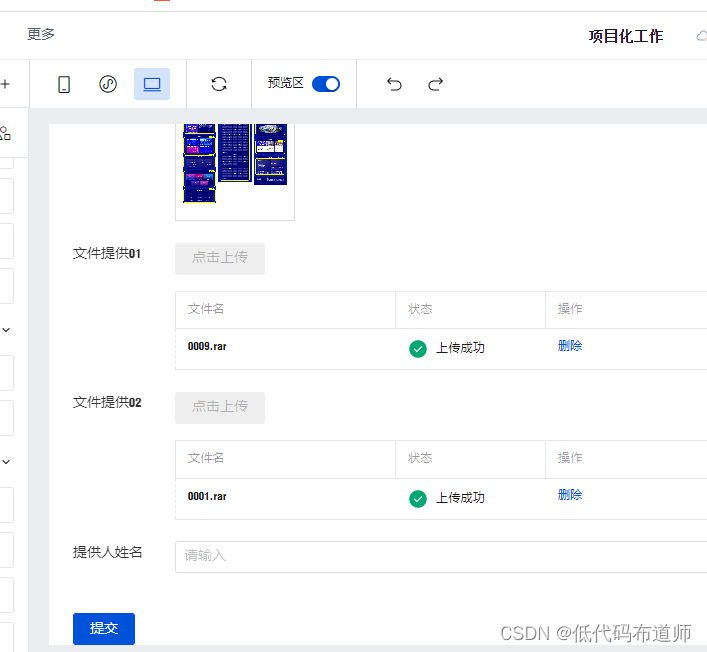
Task: Select the desktop PC preview mode
Action: [x=152, y=84]
